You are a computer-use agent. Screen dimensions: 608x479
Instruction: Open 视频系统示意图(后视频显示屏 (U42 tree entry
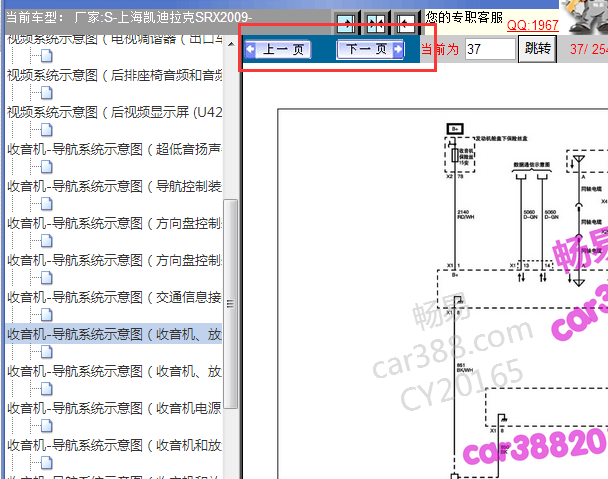click(x=114, y=112)
